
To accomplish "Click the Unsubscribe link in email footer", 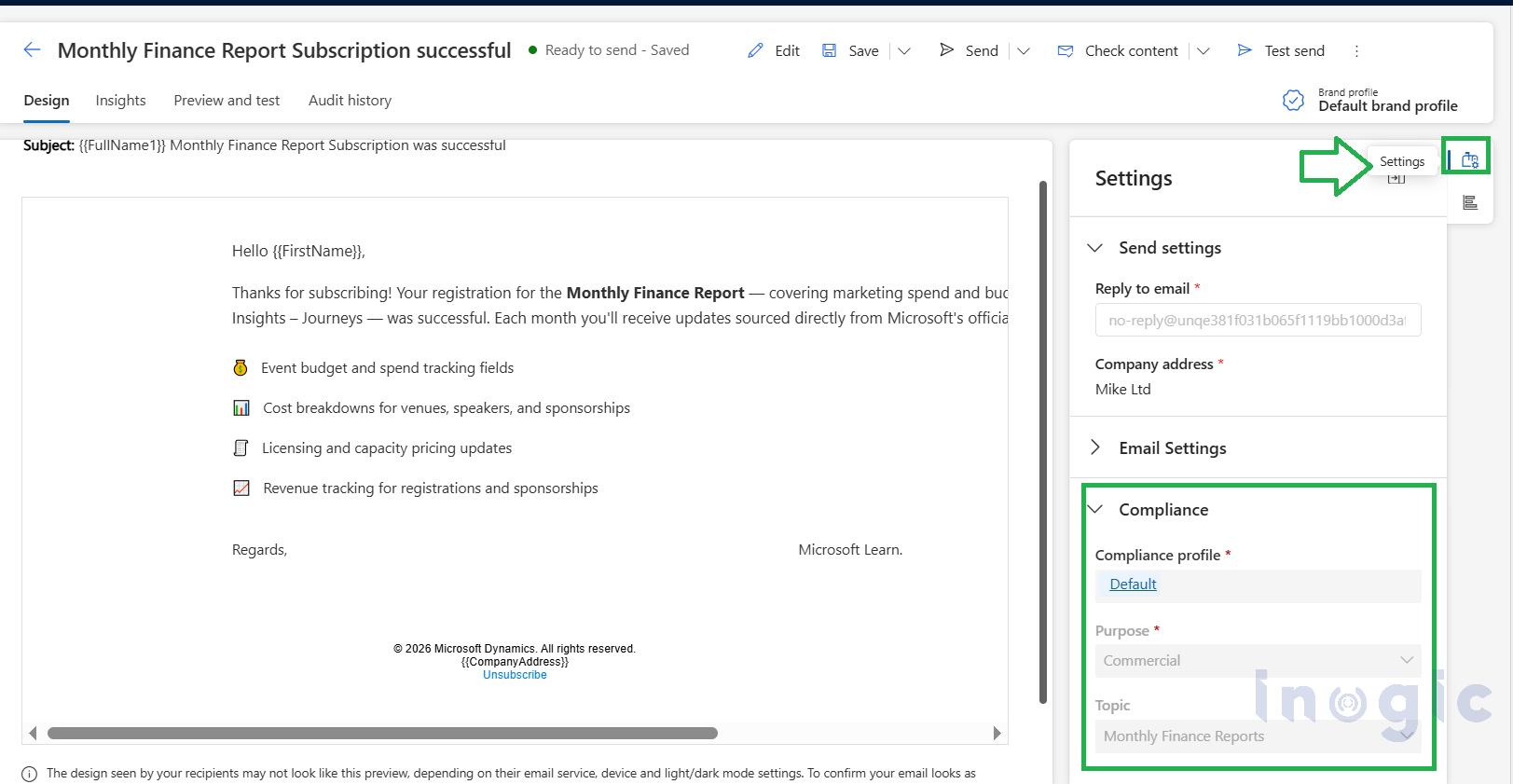I will (515, 675).
